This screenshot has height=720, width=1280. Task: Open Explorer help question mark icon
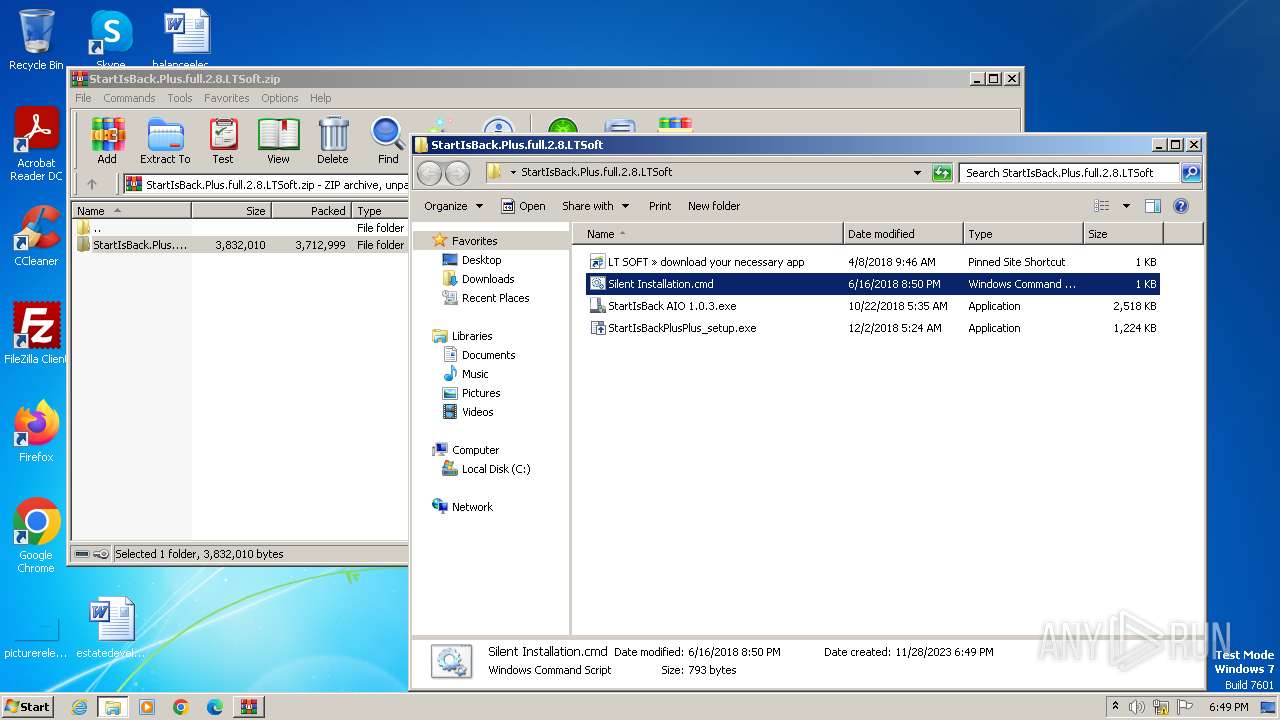[x=1180, y=206]
